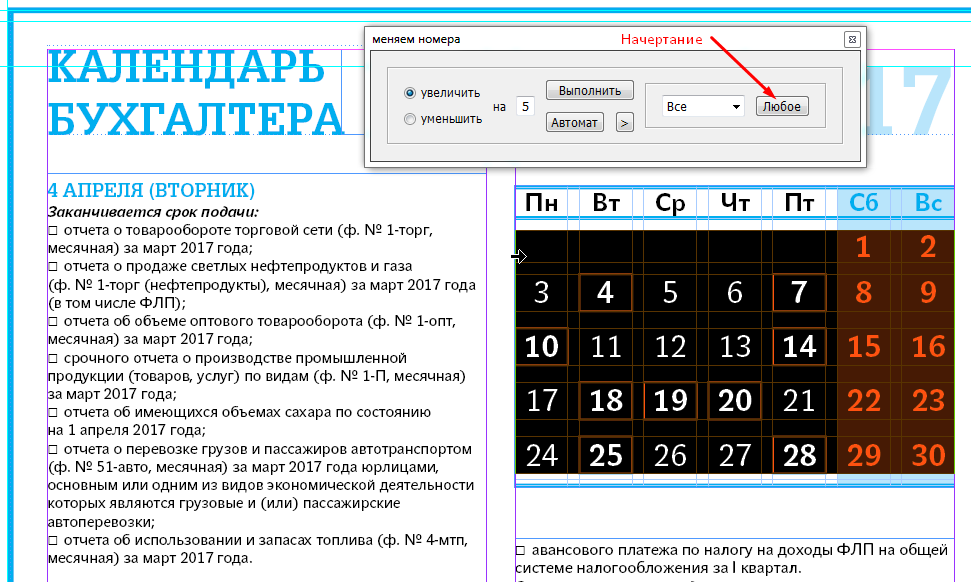Click 'Заканчивается срок подачи:' text line
The height and width of the screenshot is (582, 971).
153,212
